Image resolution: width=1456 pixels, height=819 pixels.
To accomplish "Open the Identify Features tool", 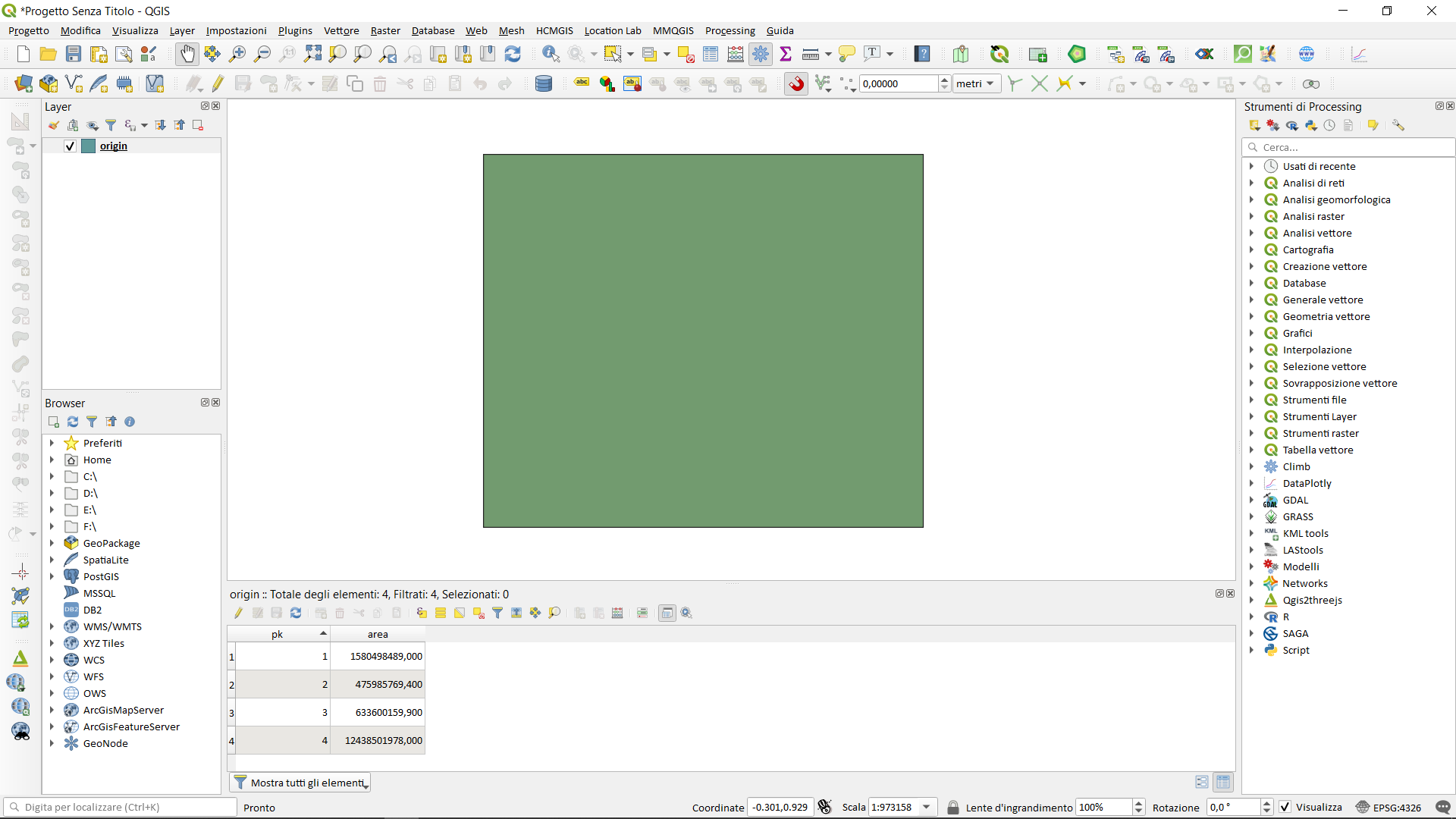I will coord(551,54).
